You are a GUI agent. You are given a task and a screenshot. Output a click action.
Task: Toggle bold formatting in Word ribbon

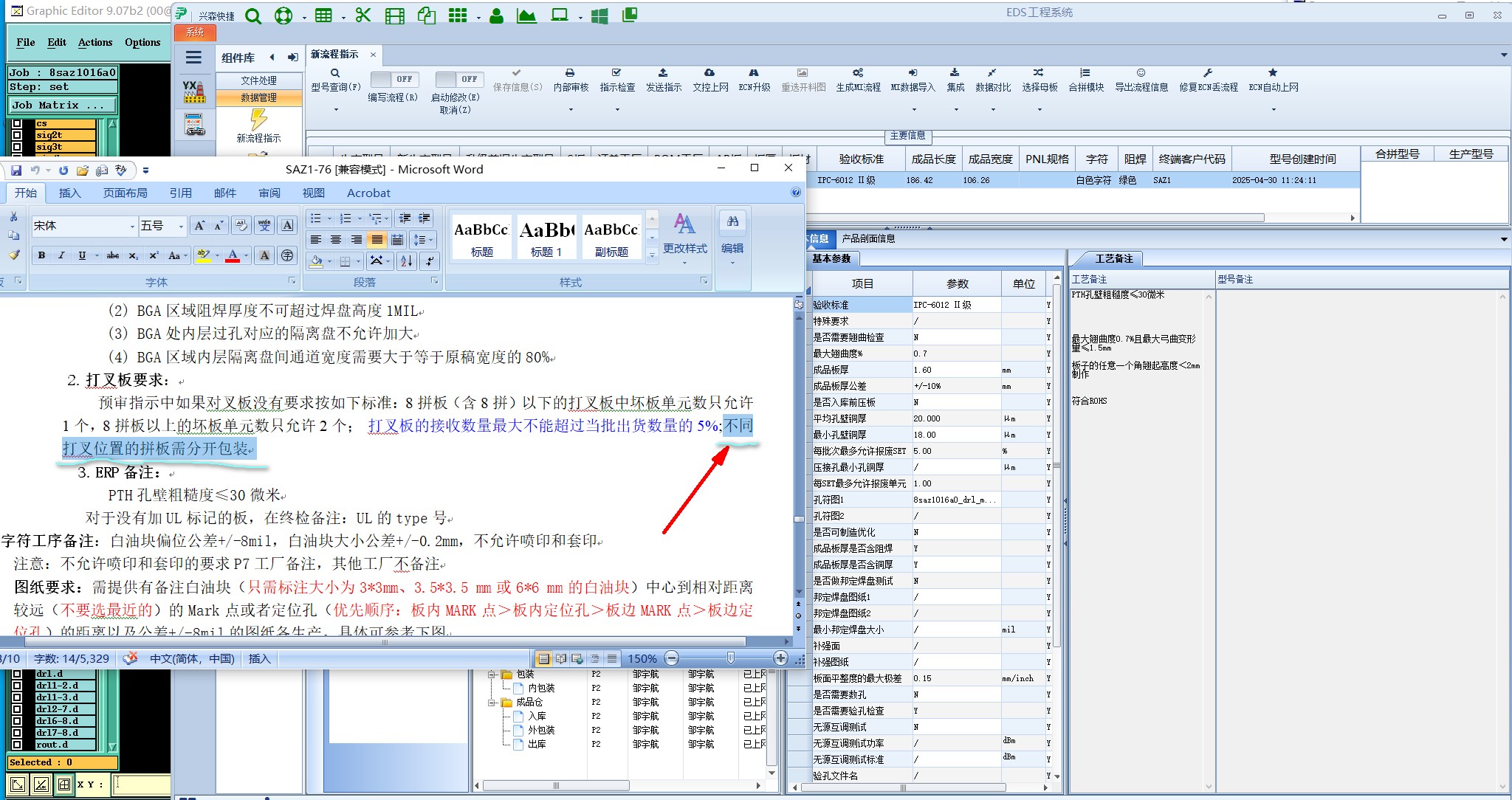click(x=41, y=255)
